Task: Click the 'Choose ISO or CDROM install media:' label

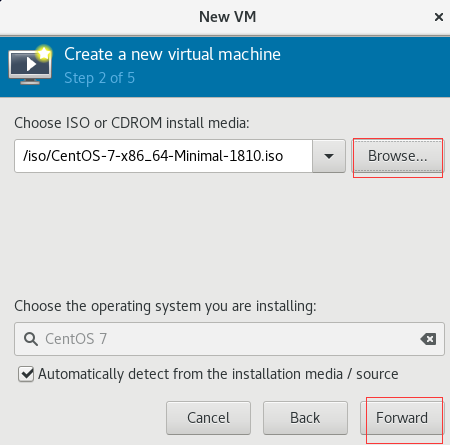Action: (132, 123)
